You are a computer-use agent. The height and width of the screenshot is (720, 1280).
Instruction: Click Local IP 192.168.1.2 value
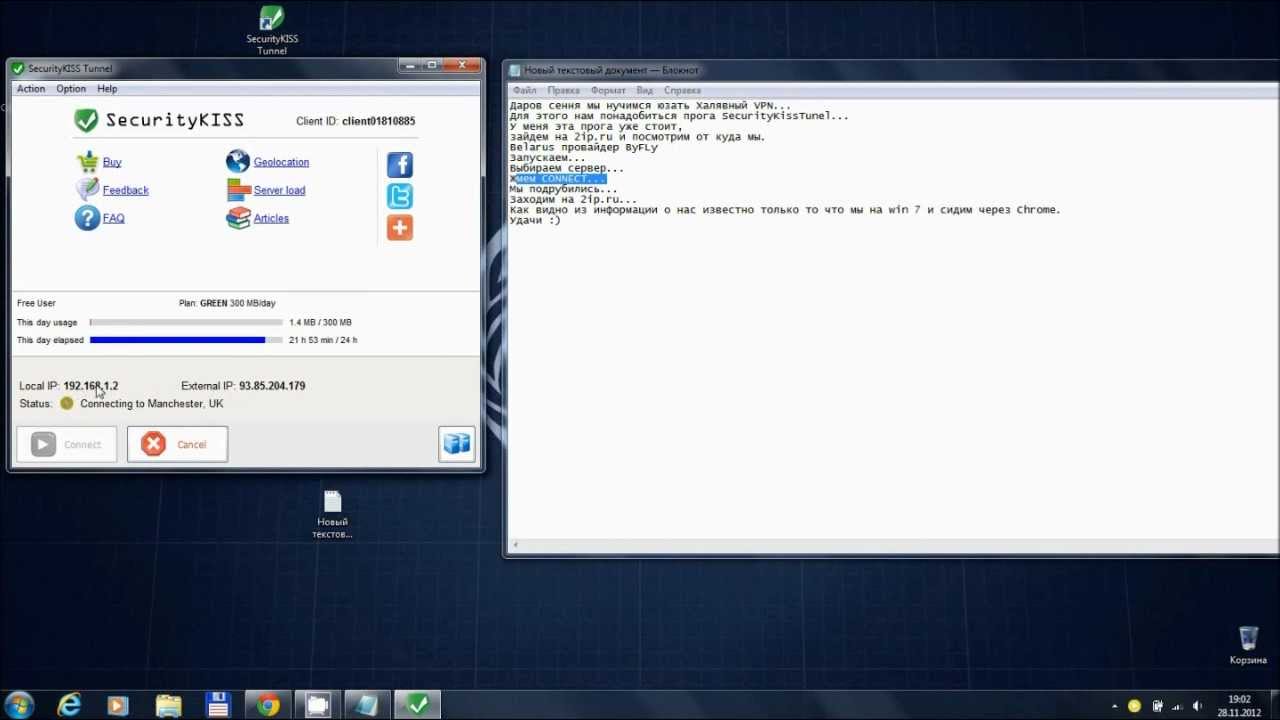coord(90,386)
